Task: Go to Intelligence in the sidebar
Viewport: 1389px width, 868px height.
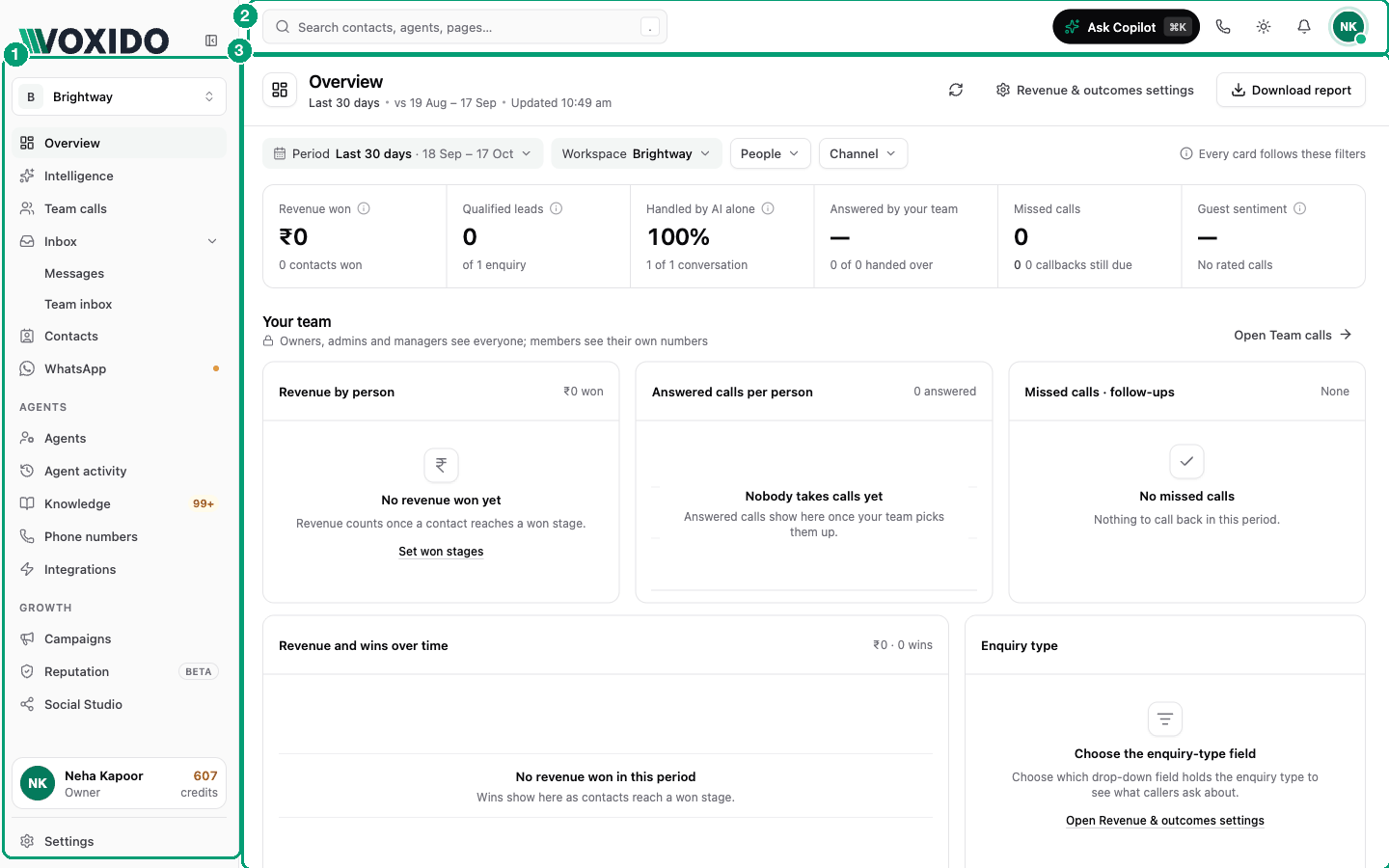Action: coord(119,176)
